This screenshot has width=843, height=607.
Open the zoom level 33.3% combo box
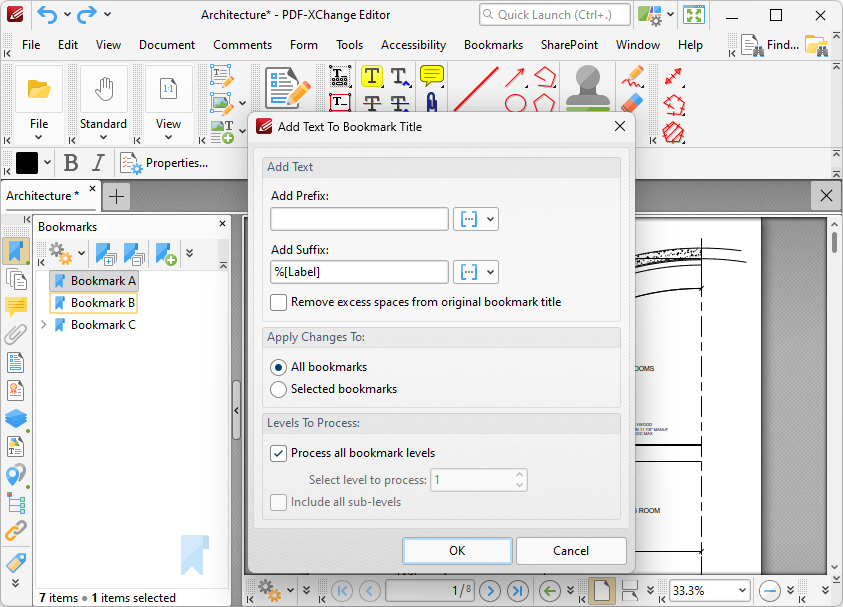click(x=709, y=591)
